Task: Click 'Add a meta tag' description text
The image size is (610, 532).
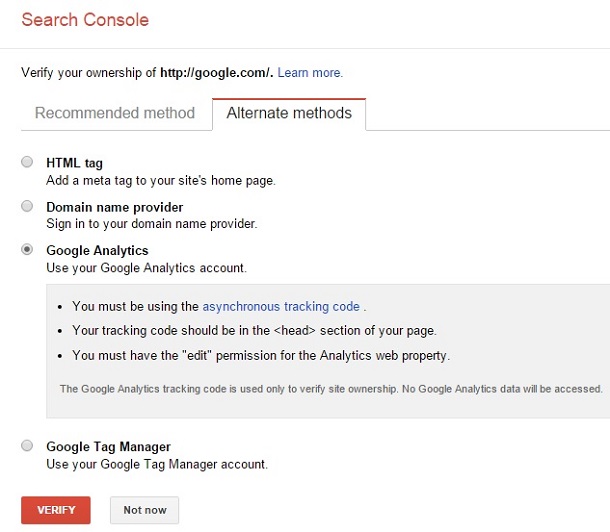Action: (160, 181)
